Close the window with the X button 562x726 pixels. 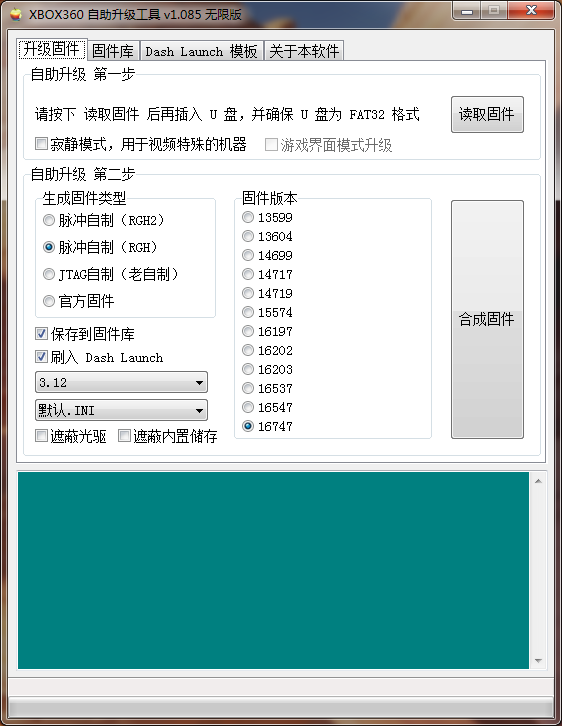pyautogui.click(x=531, y=11)
